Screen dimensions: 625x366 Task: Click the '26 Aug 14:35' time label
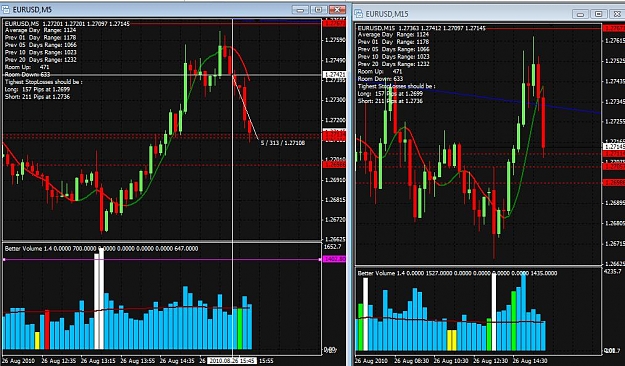coord(177,361)
